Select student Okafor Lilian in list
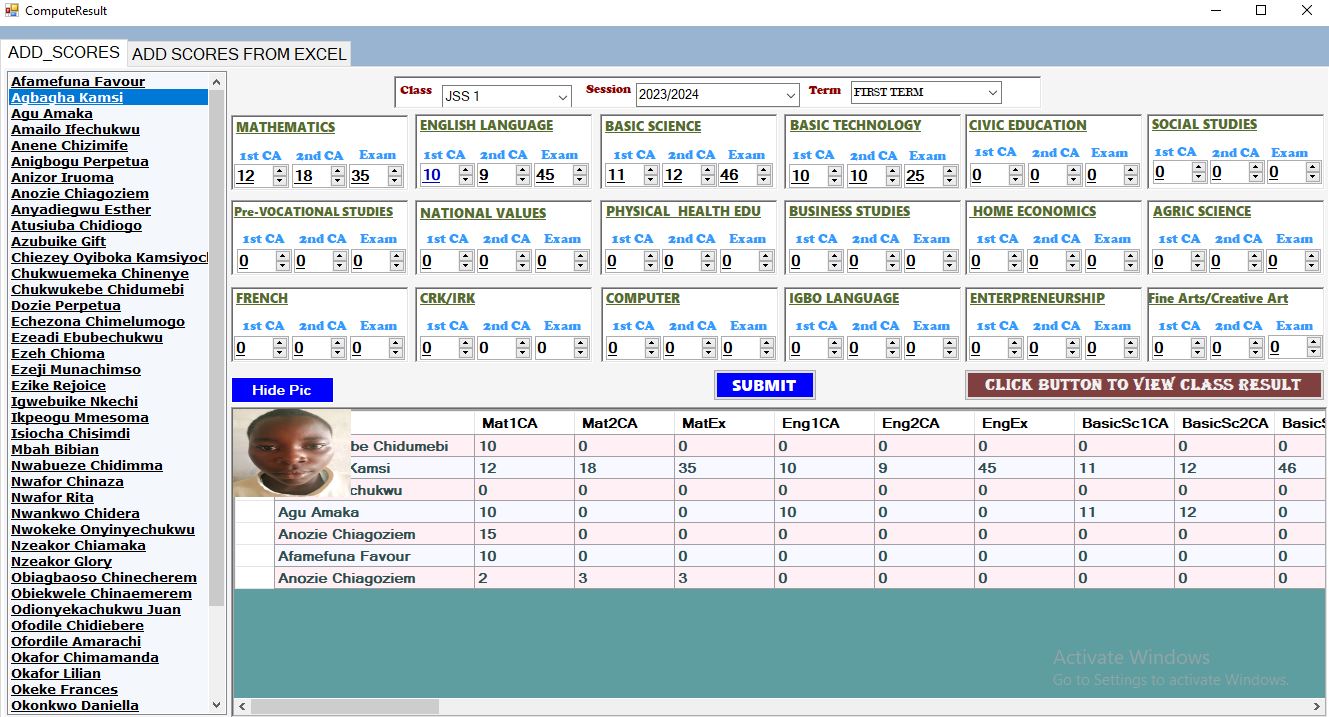 click(56, 673)
